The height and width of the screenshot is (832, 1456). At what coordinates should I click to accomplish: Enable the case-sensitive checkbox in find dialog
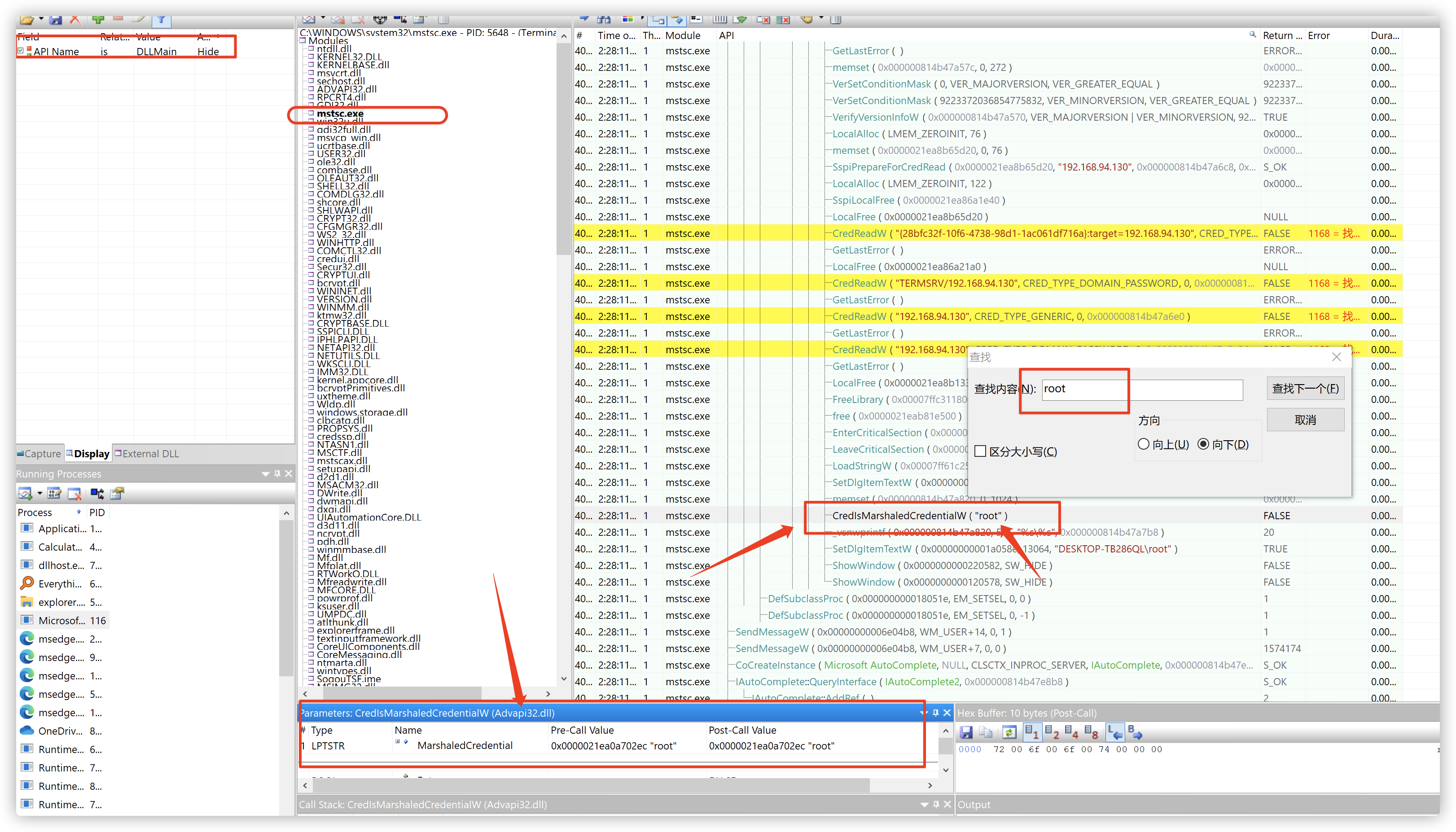click(x=981, y=451)
